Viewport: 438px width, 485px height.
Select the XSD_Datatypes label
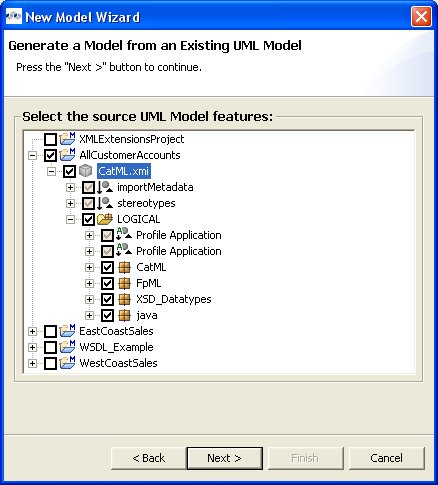[174, 299]
